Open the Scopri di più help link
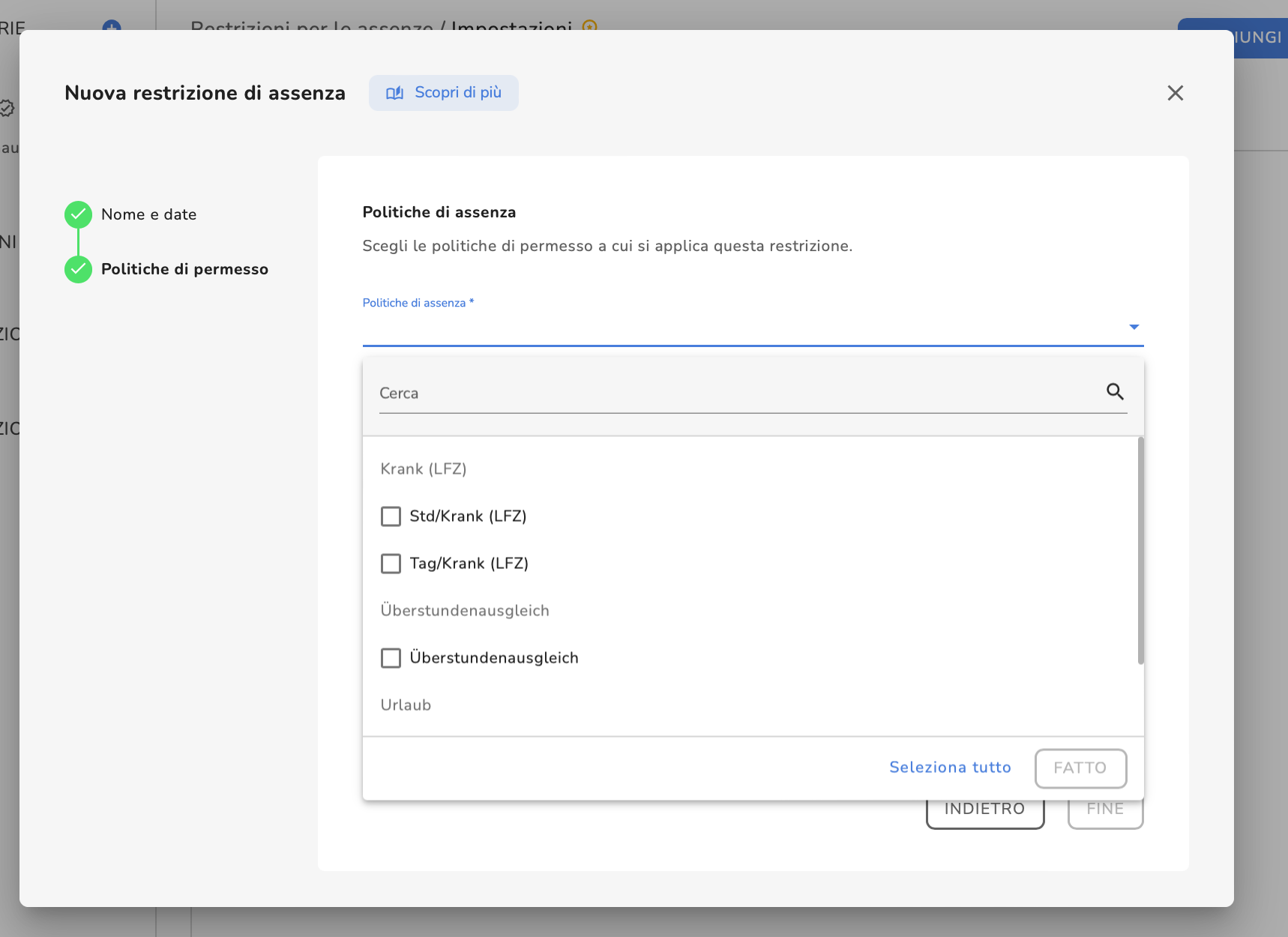Viewport: 1288px width, 937px height. point(443,93)
